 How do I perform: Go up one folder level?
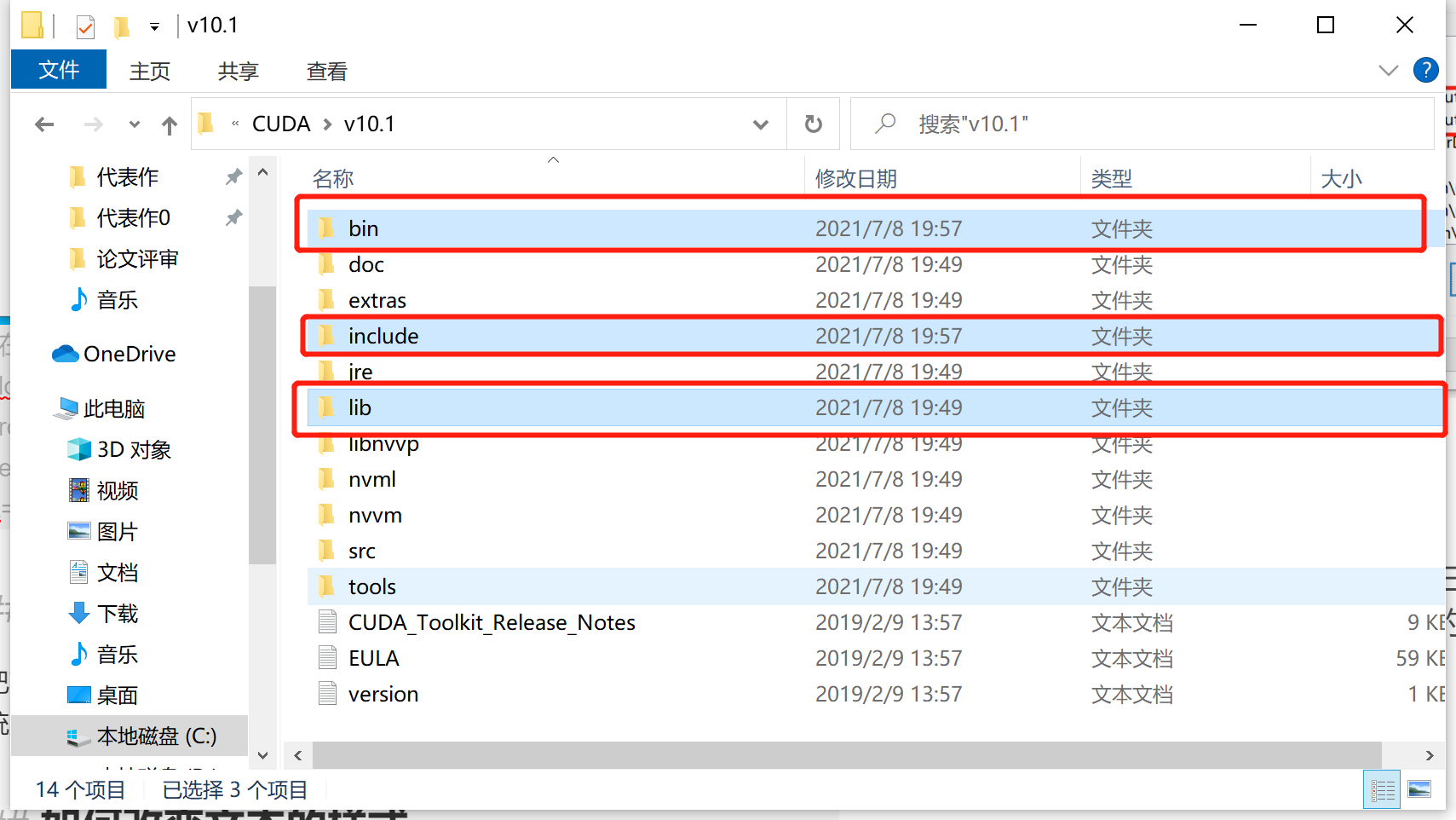(170, 126)
